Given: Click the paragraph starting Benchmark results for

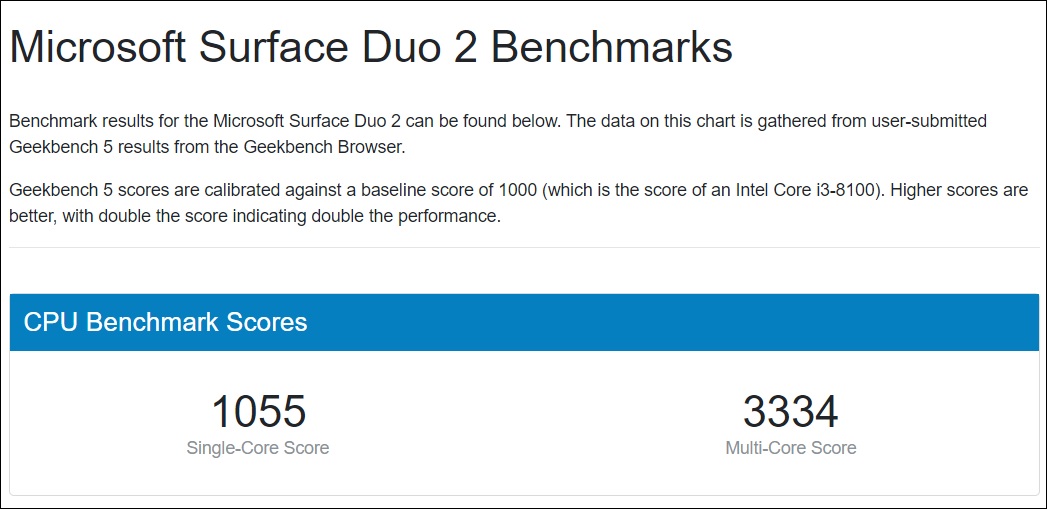Looking at the screenshot, I should (498, 134).
